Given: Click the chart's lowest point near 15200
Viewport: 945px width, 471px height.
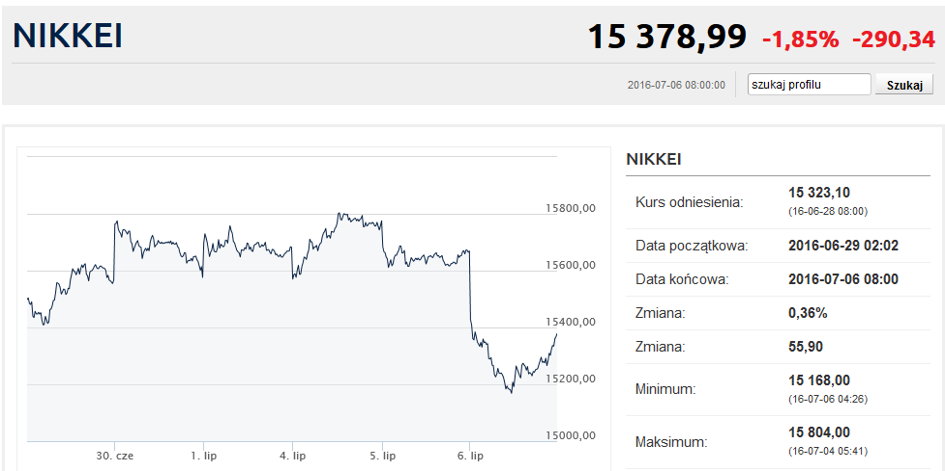Looking at the screenshot, I should [512, 392].
